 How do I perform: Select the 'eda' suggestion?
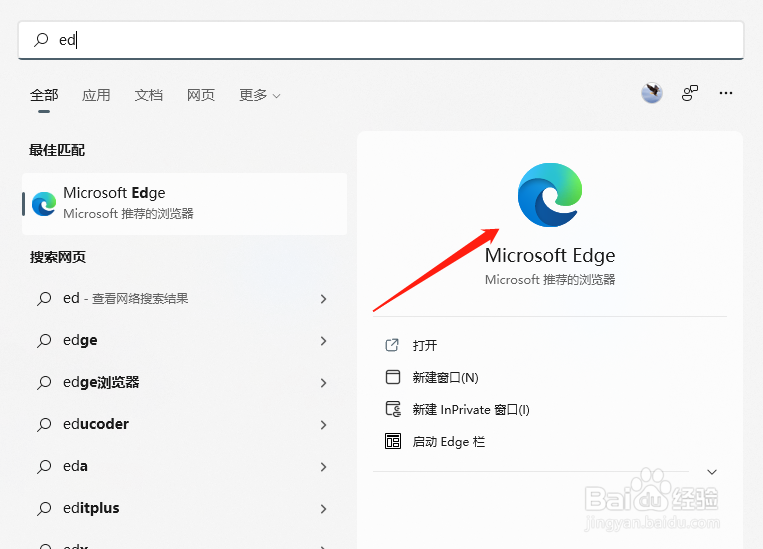pos(184,466)
